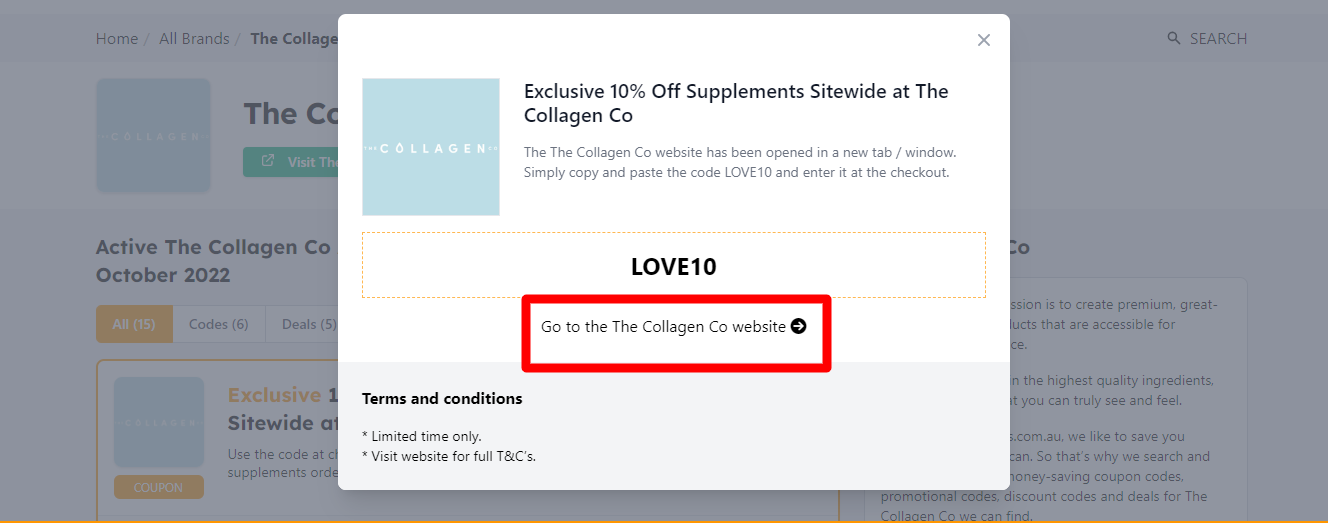Click the orange COUPON badge

click(158, 487)
